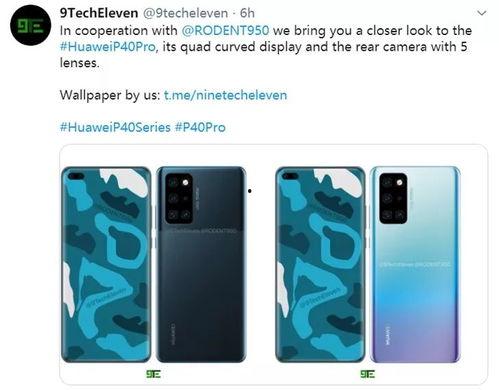Open the 9TechEleven profile avatar

(30, 25)
